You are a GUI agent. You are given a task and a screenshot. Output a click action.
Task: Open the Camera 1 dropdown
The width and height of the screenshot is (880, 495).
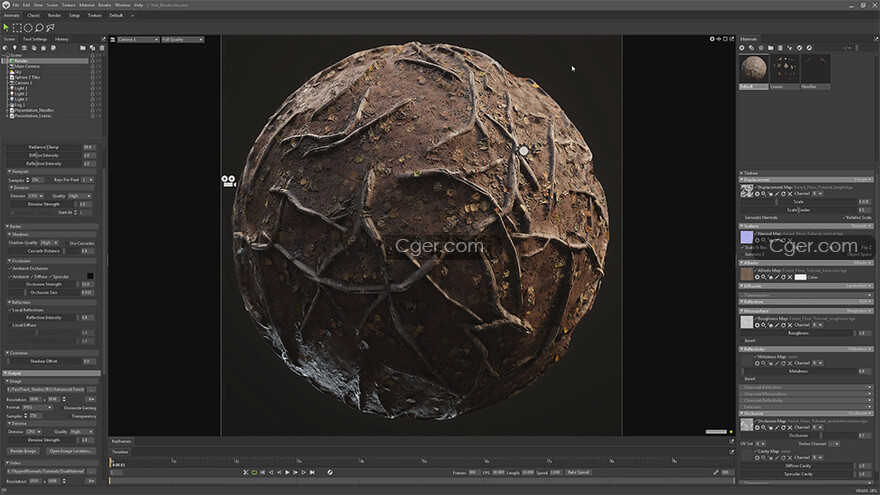click(138, 39)
